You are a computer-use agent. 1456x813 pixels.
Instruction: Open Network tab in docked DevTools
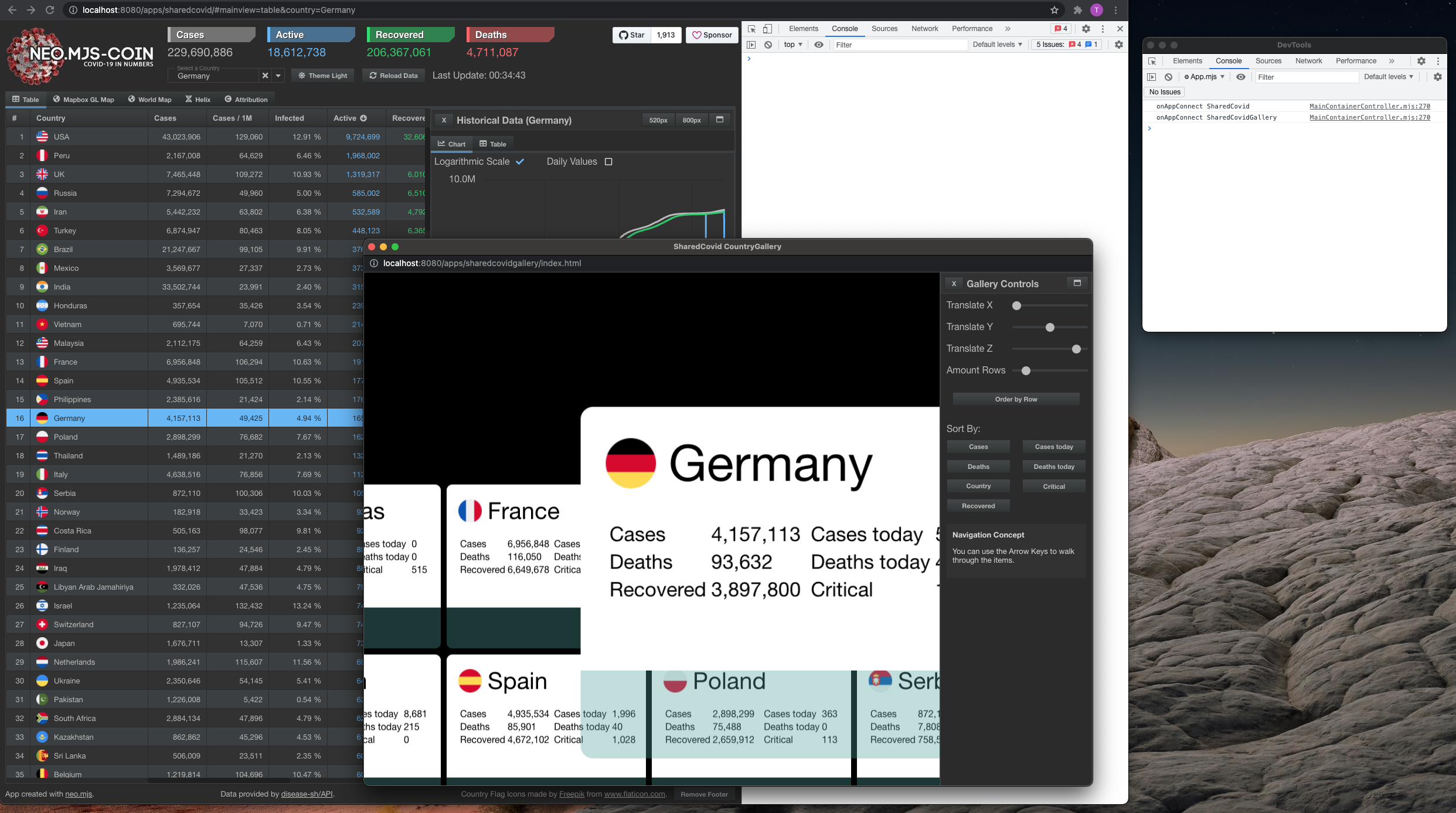(x=925, y=29)
